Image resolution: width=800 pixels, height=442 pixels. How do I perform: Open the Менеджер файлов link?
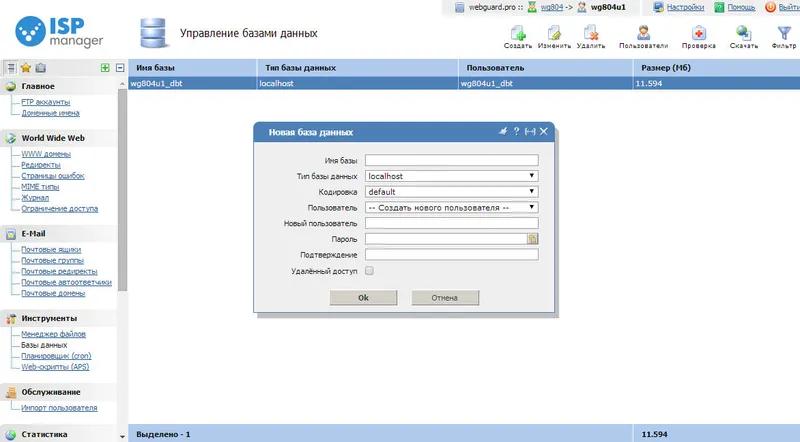point(54,334)
